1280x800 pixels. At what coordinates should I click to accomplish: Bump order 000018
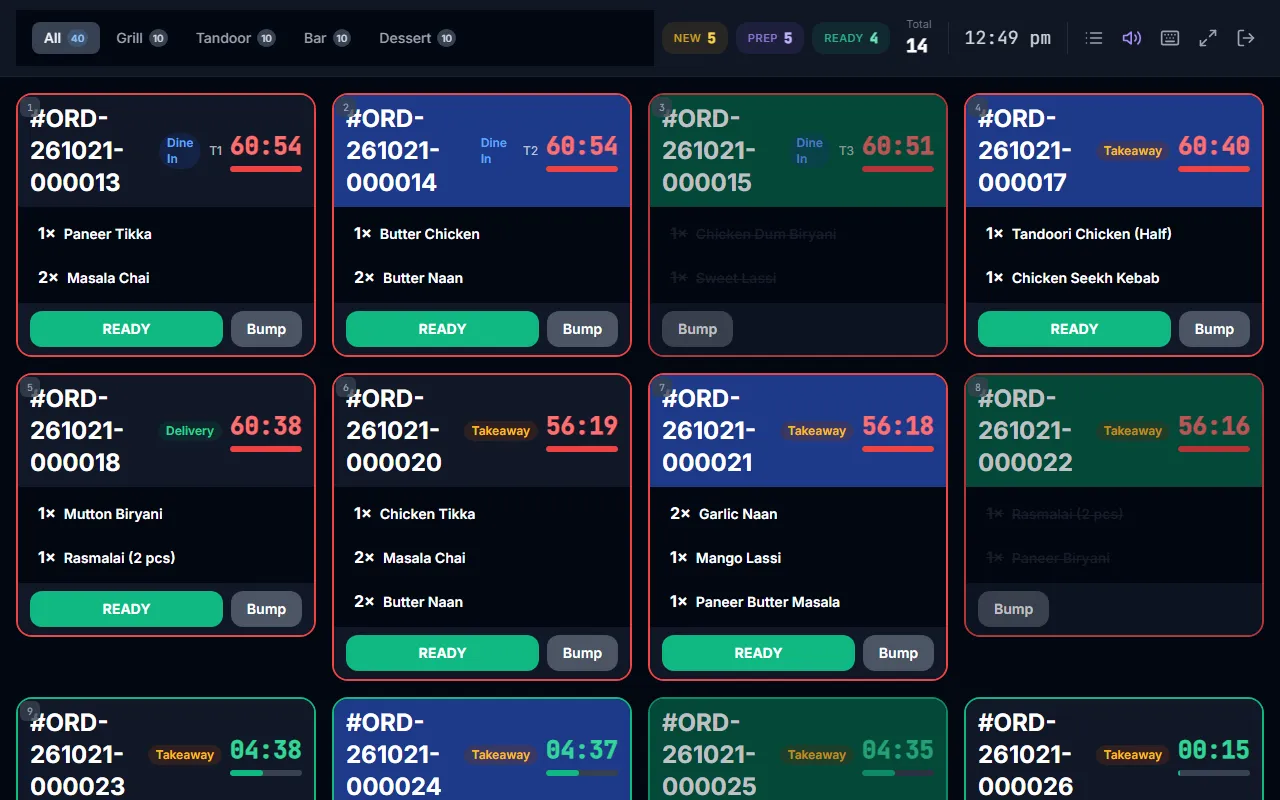click(266, 609)
